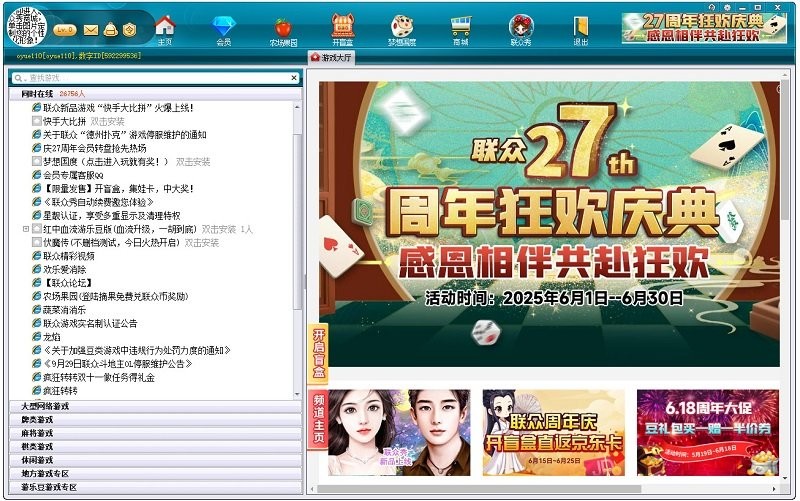Open the 农场果园 tomato icon
The height and width of the screenshot is (501, 800).
(x=283, y=31)
